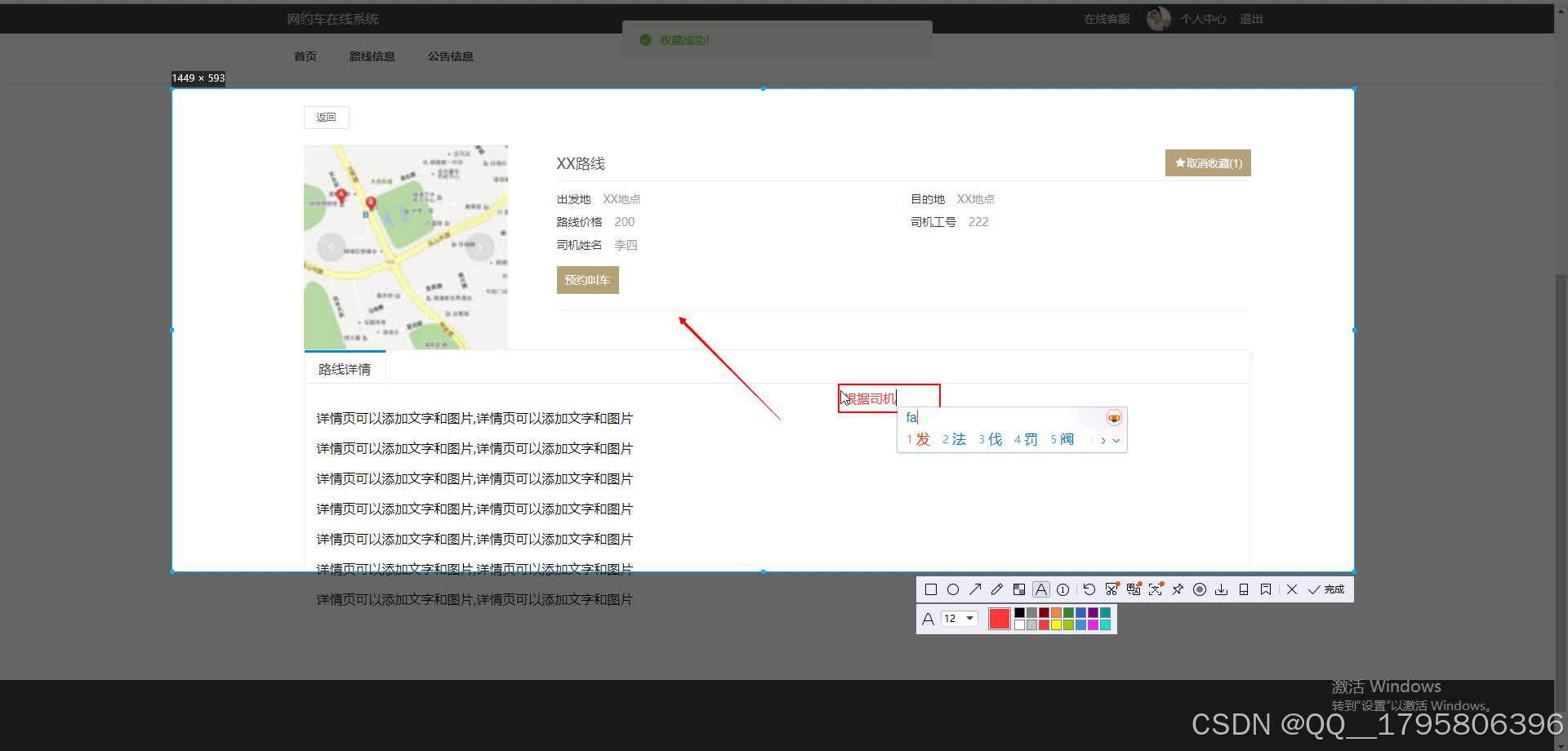Select the pencil freehand tool
Image resolution: width=1568 pixels, height=751 pixels.
[x=997, y=589]
